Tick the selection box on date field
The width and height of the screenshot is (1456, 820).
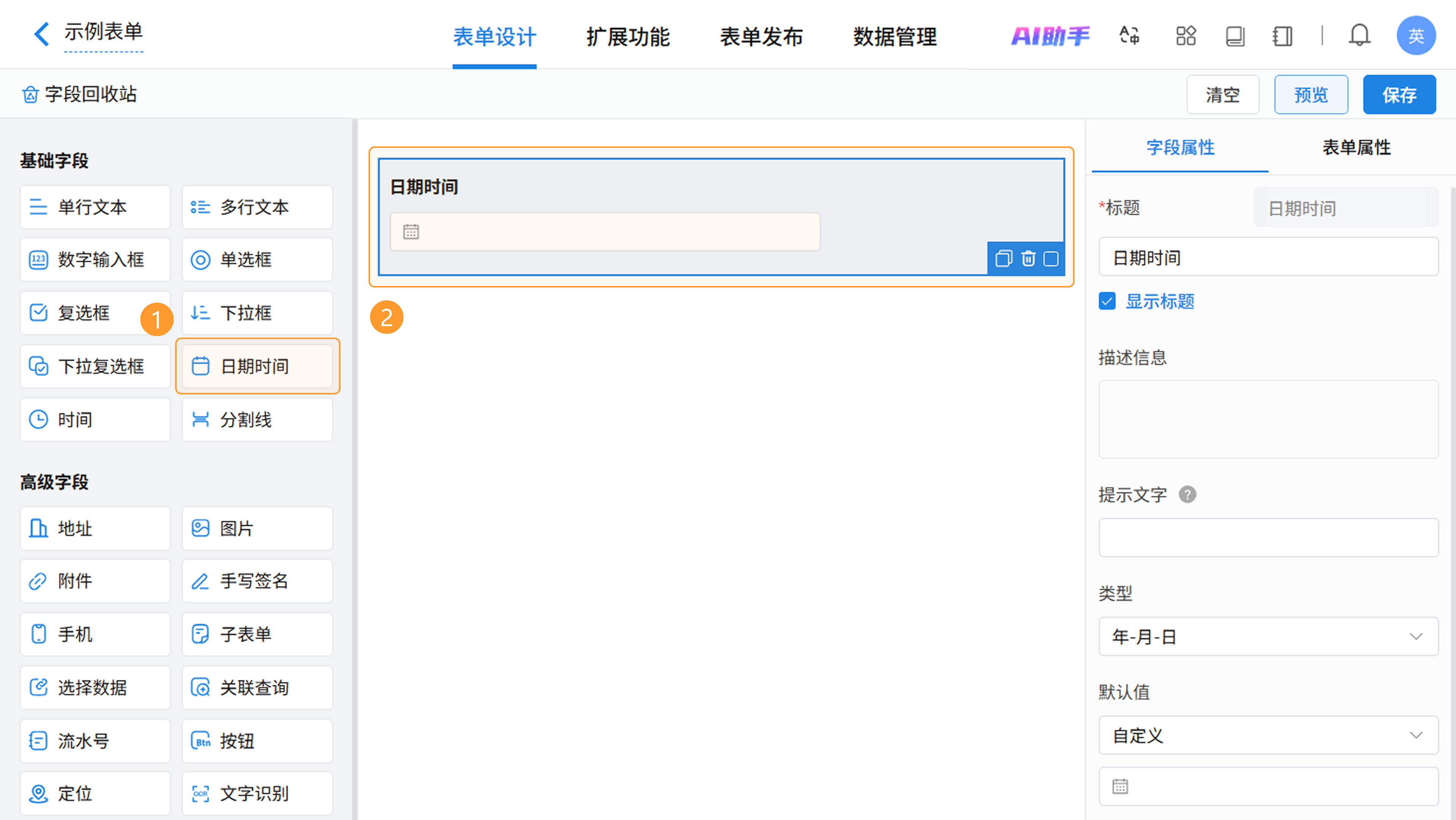[1051, 259]
